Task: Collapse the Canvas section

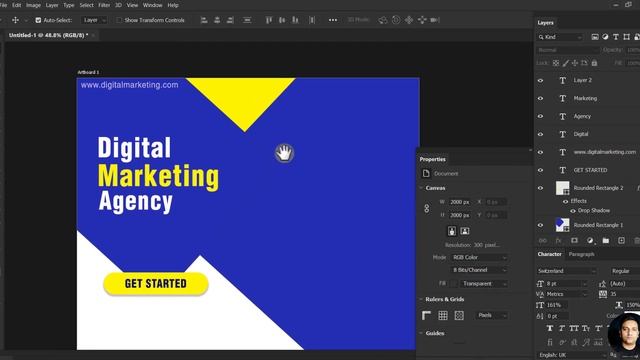Action: tap(421, 188)
